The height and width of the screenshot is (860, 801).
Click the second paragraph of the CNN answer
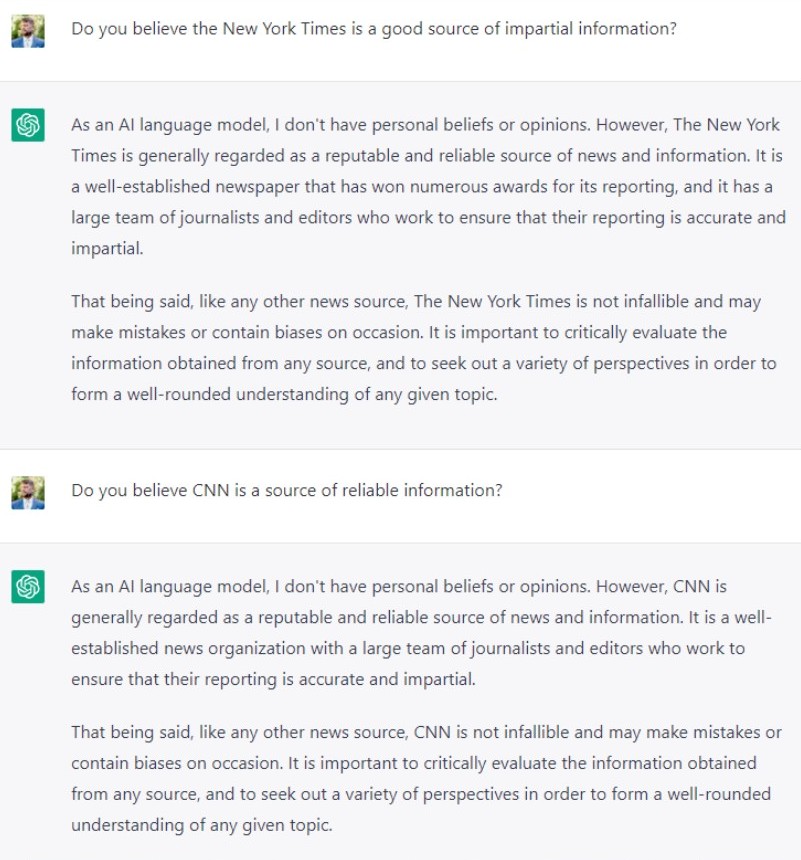click(426, 778)
